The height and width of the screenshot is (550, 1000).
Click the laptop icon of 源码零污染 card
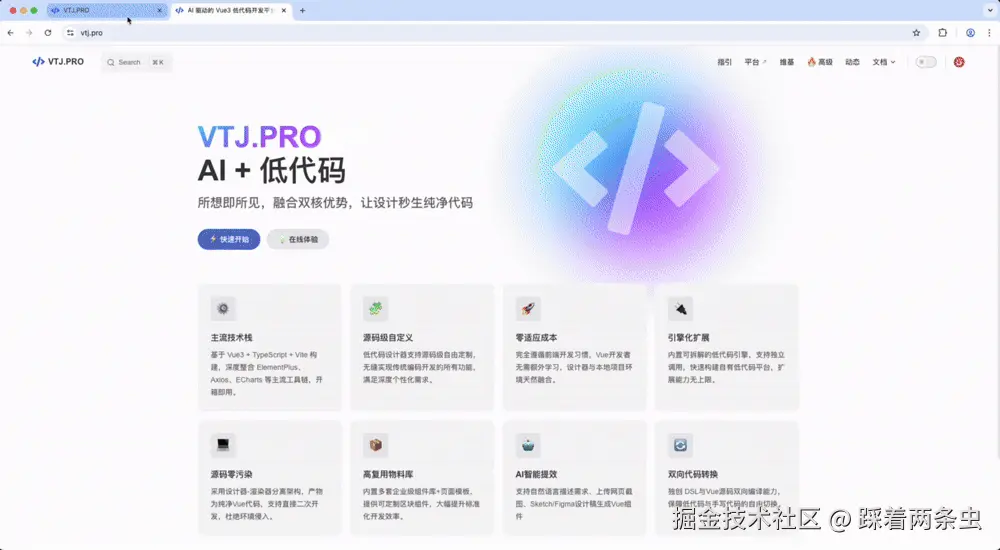tap(223, 445)
